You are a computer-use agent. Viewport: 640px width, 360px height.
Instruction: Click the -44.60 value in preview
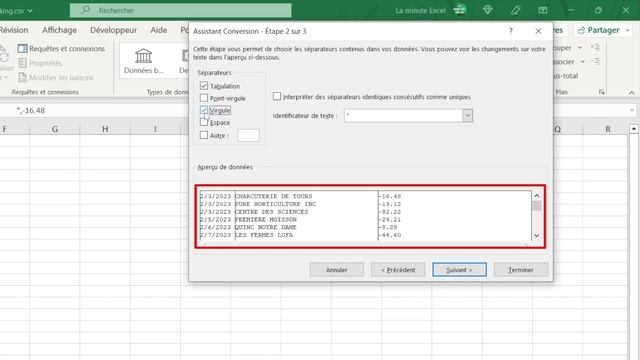coord(390,235)
